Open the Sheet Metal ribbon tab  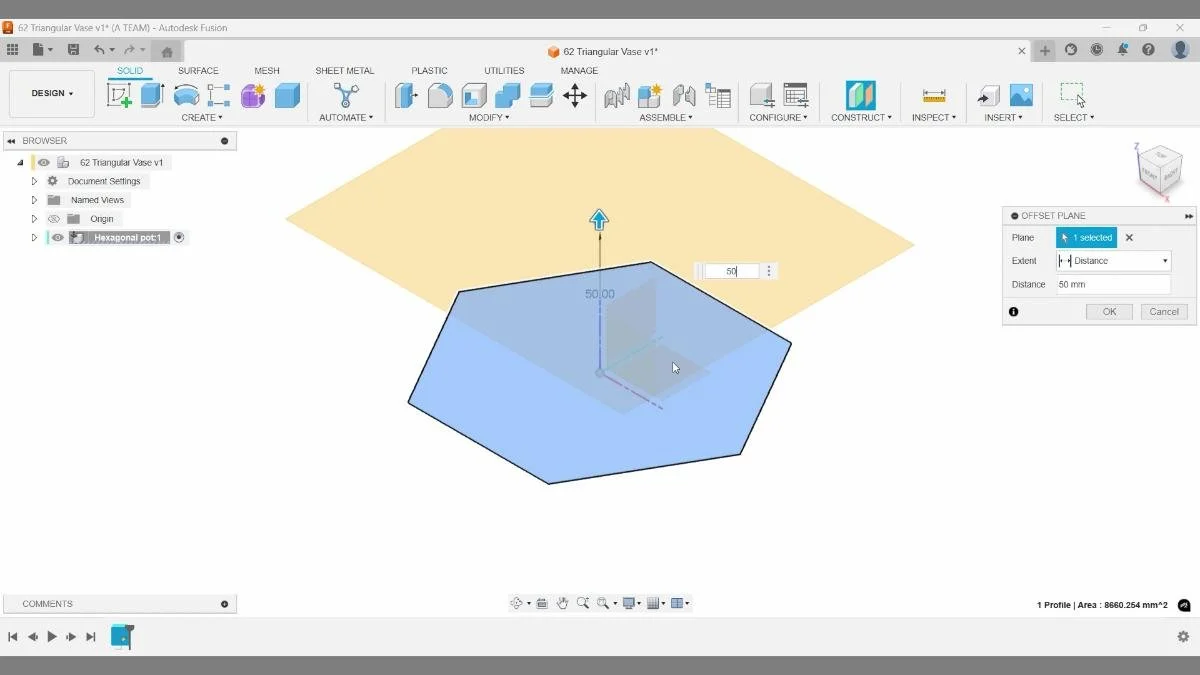coord(344,70)
